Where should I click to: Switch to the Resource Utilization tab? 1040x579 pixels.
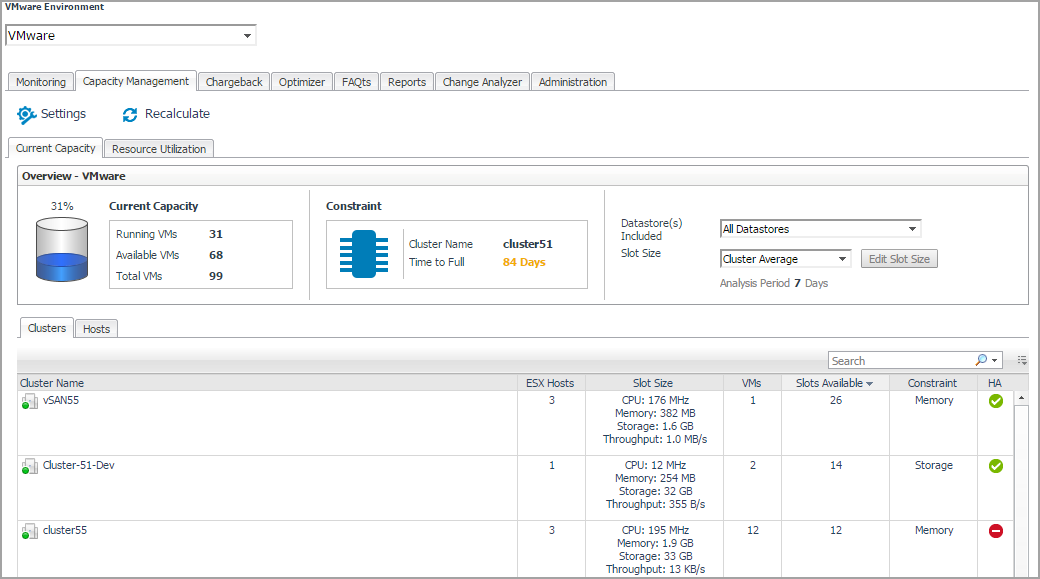pyautogui.click(x=159, y=149)
